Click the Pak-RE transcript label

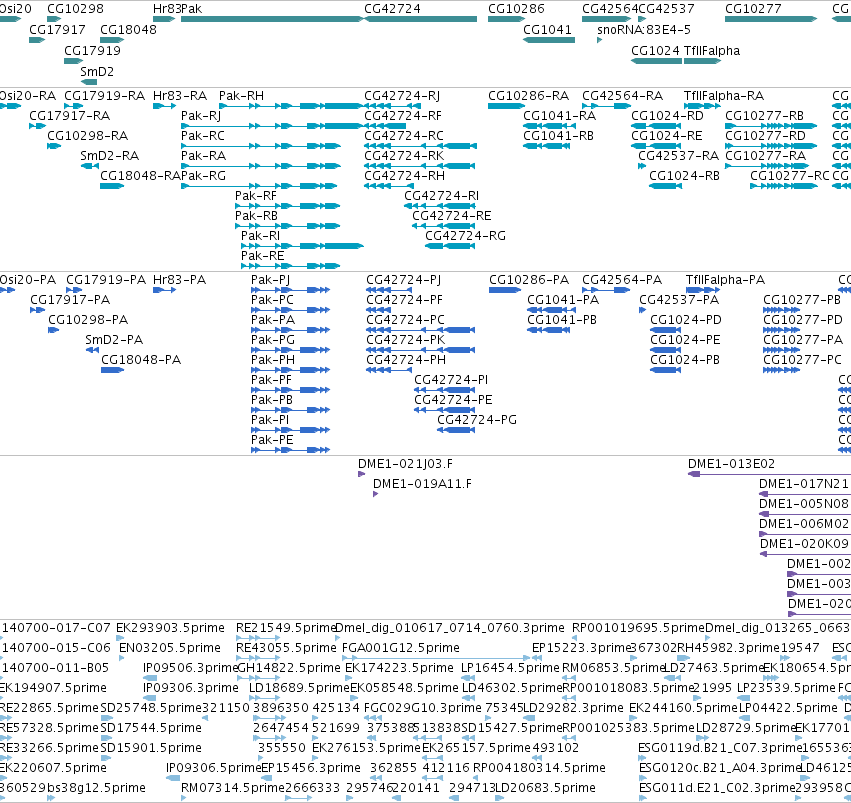pos(263,257)
